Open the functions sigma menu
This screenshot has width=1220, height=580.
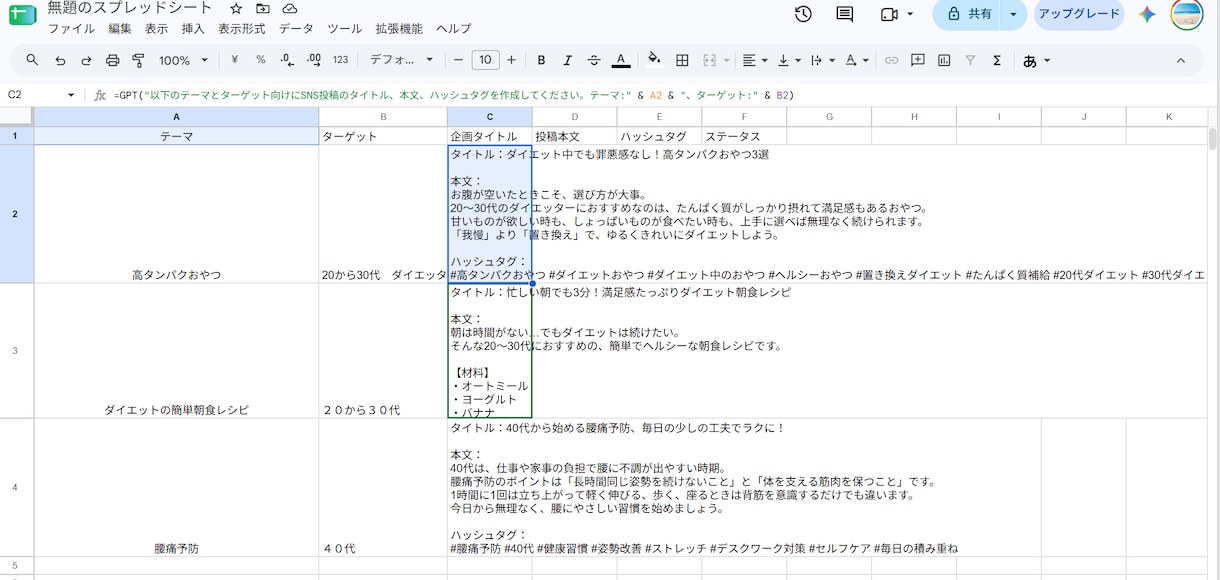point(997,60)
